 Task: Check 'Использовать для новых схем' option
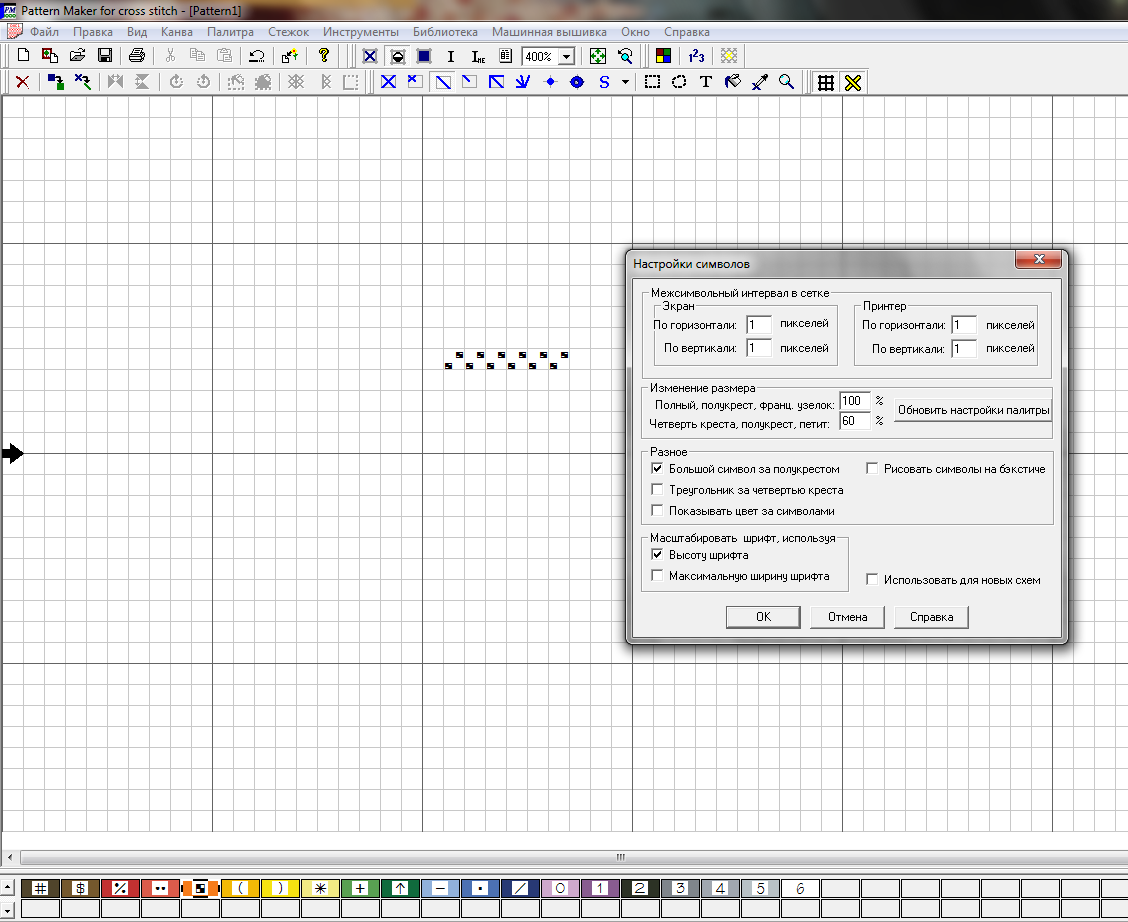(872, 579)
